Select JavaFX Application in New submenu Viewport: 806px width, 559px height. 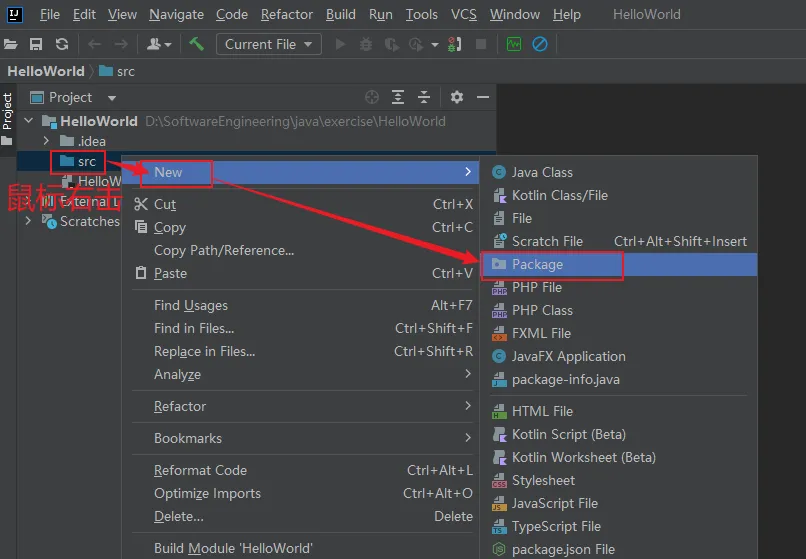point(619,356)
